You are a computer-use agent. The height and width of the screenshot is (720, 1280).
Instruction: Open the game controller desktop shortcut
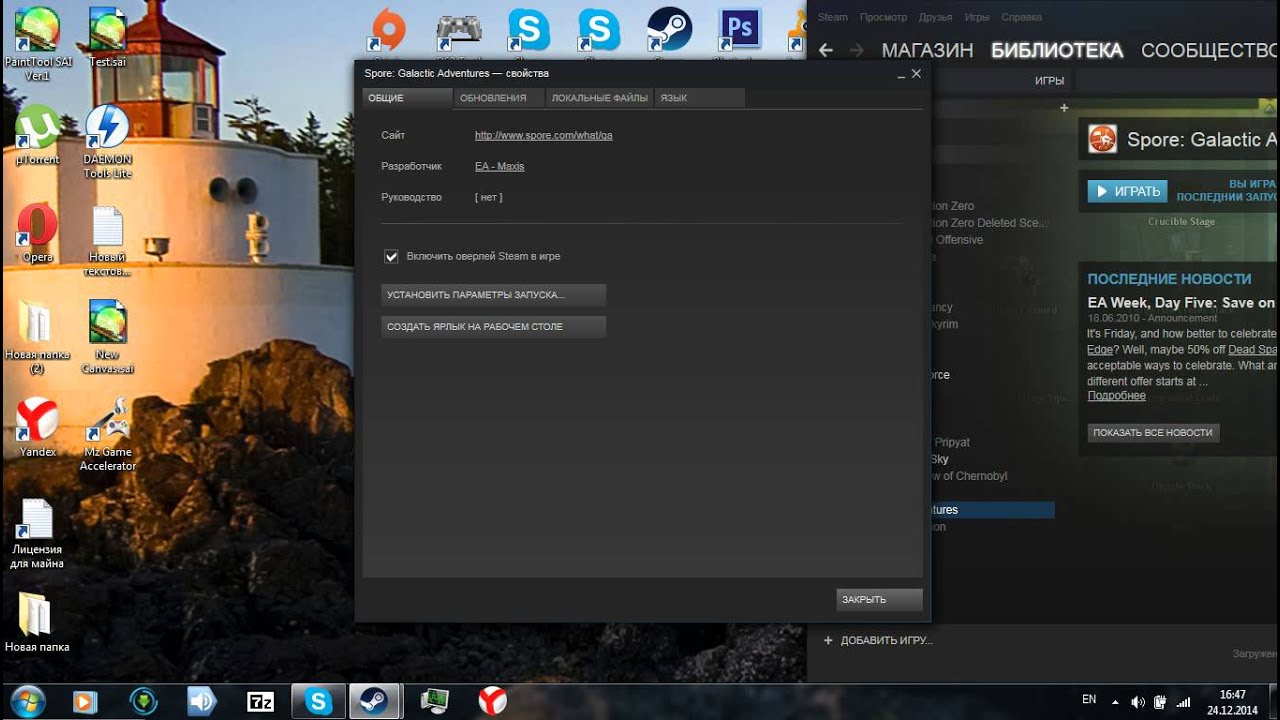(459, 30)
